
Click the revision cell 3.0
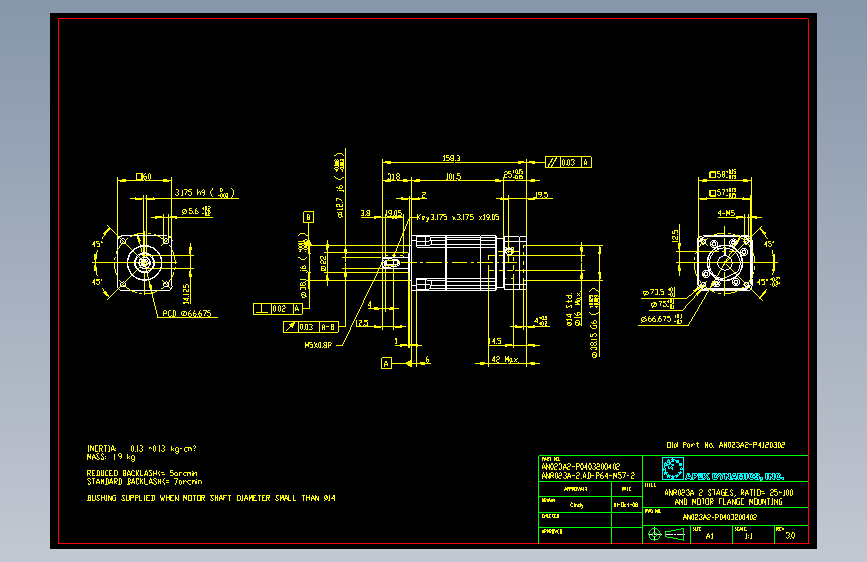coord(790,535)
